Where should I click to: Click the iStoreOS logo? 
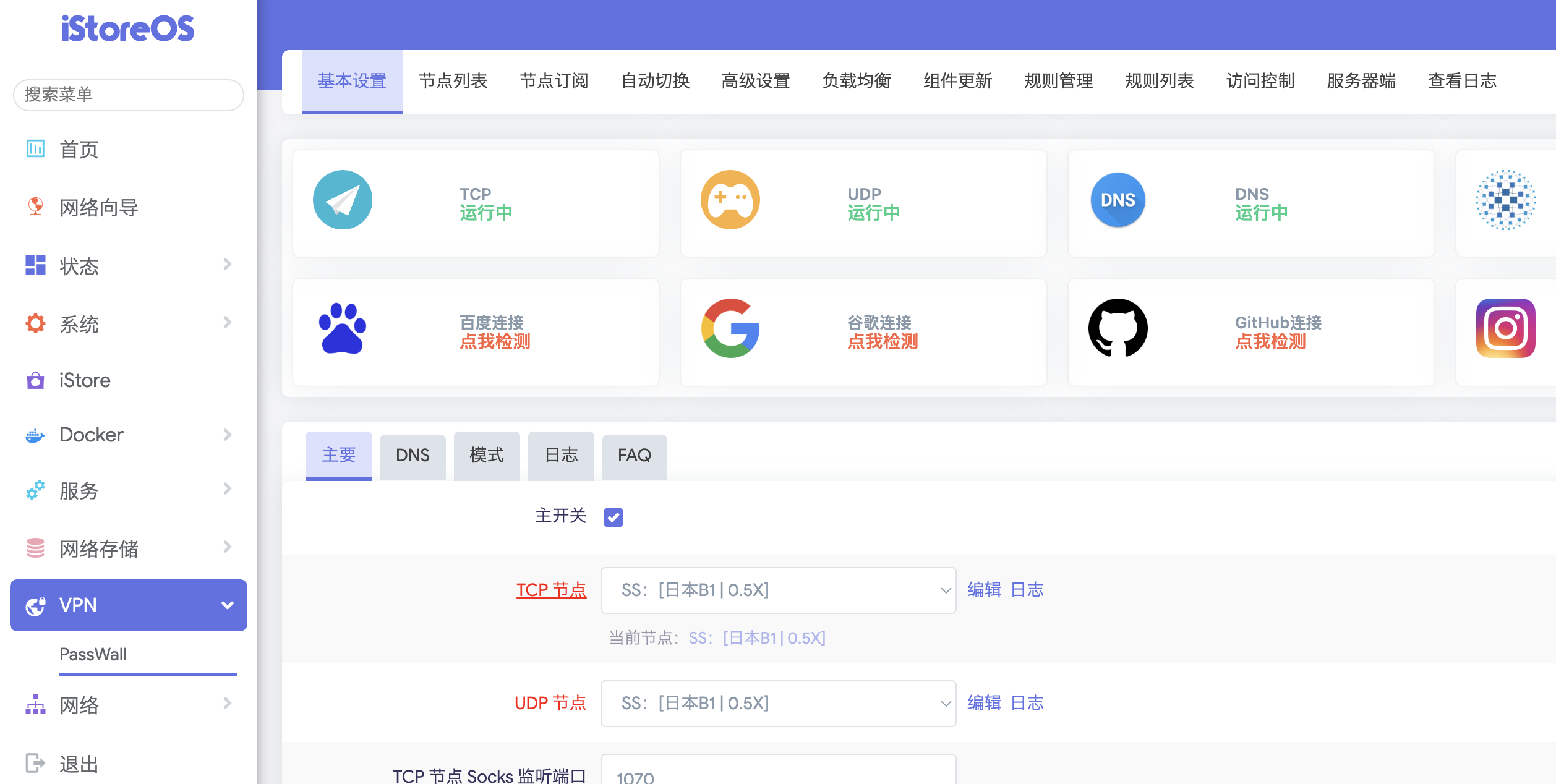pyautogui.click(x=128, y=28)
